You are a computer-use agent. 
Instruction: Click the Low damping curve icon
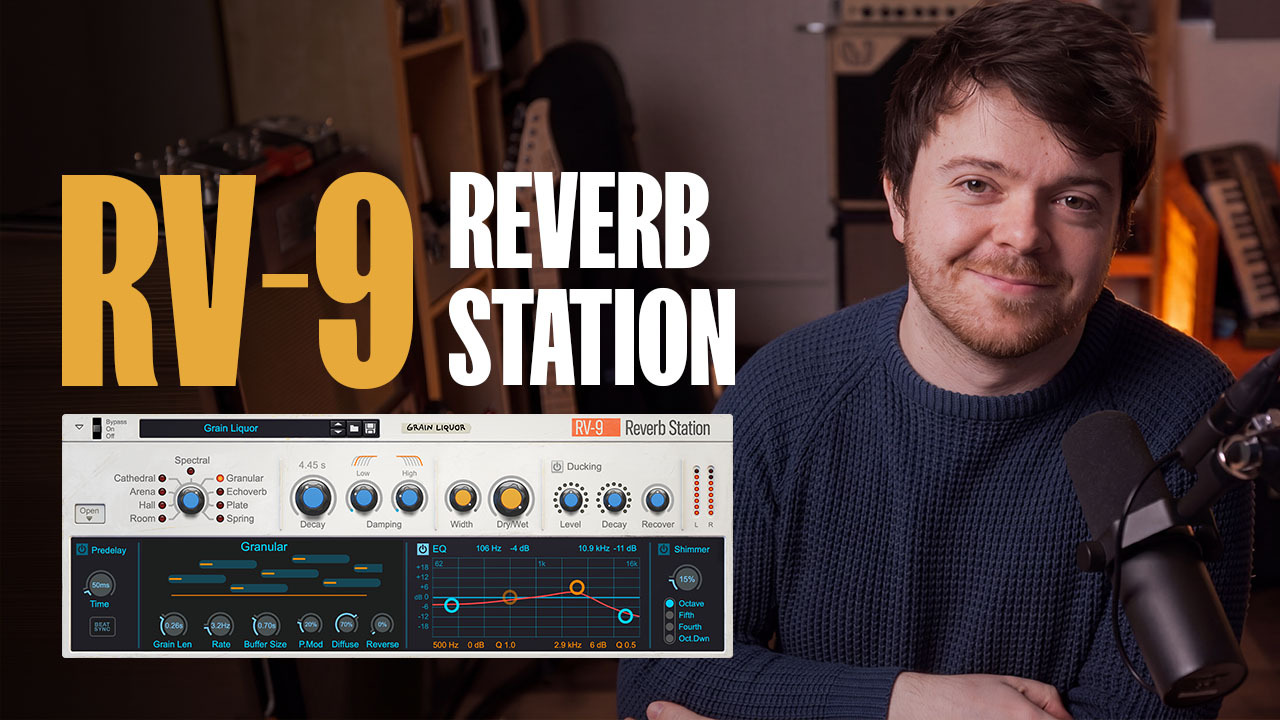coord(363,462)
